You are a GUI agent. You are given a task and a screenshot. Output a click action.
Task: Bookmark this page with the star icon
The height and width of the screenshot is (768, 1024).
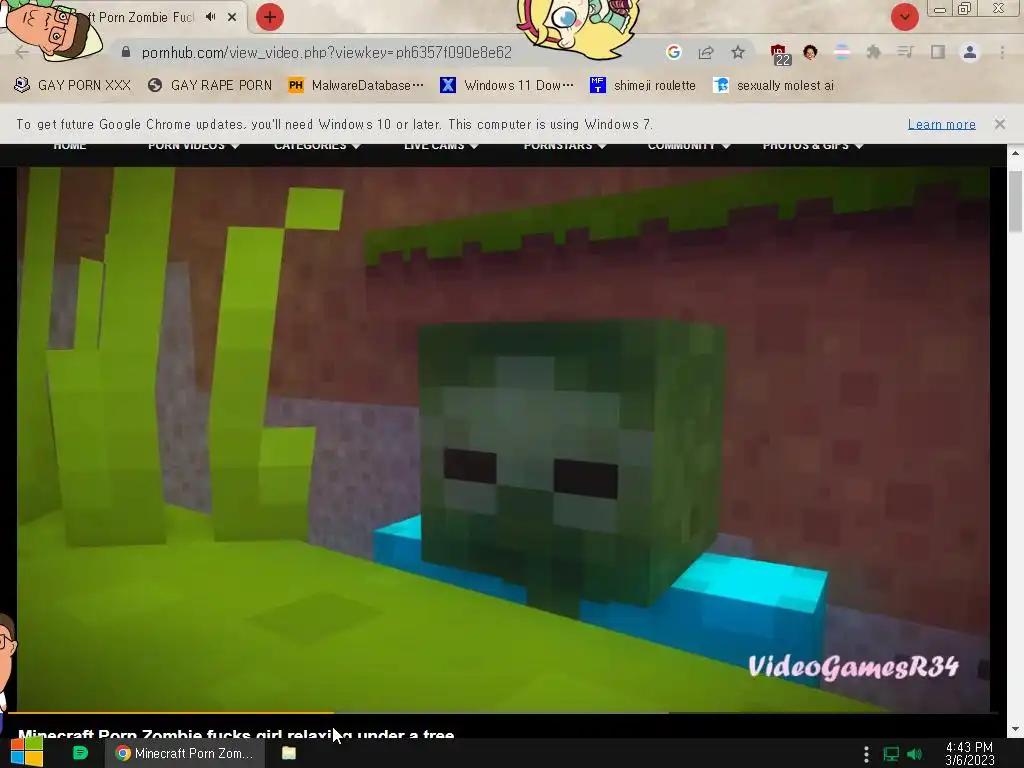tap(738, 52)
